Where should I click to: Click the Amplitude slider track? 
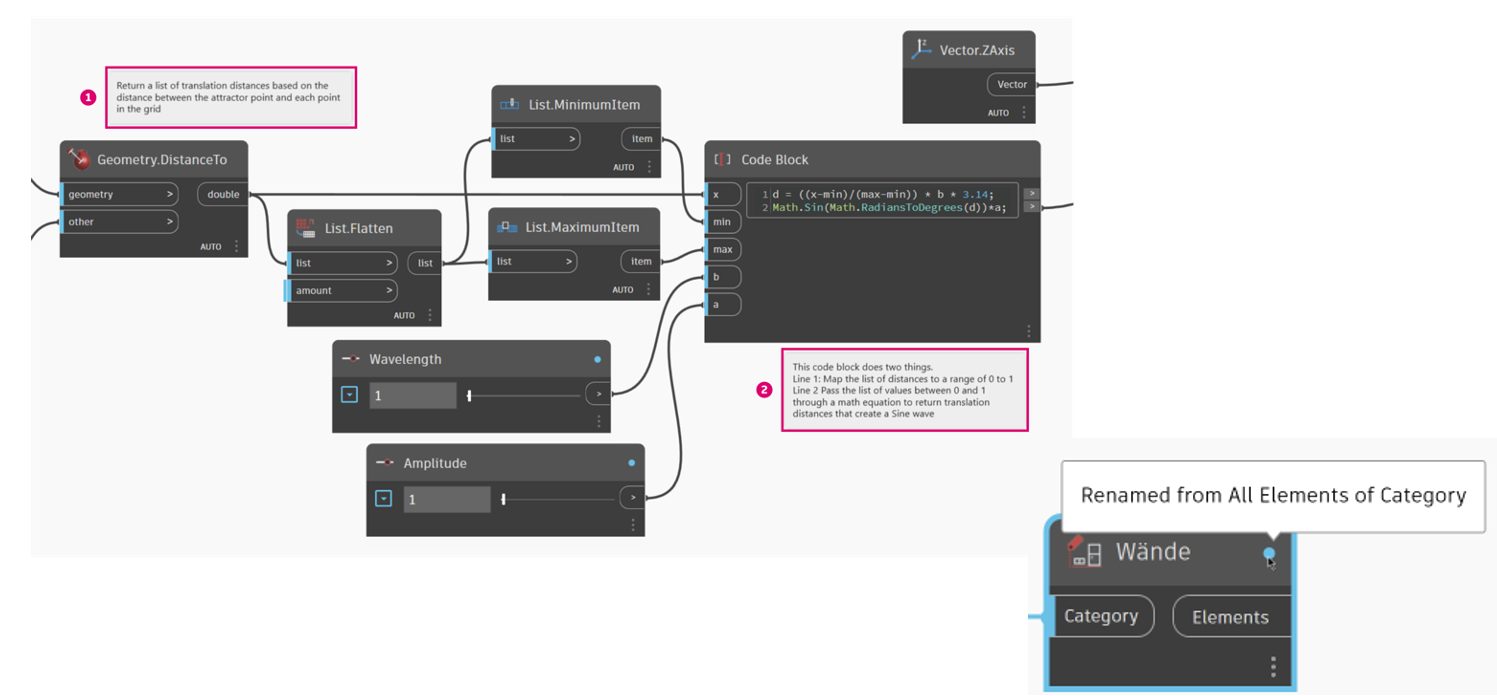[560, 498]
